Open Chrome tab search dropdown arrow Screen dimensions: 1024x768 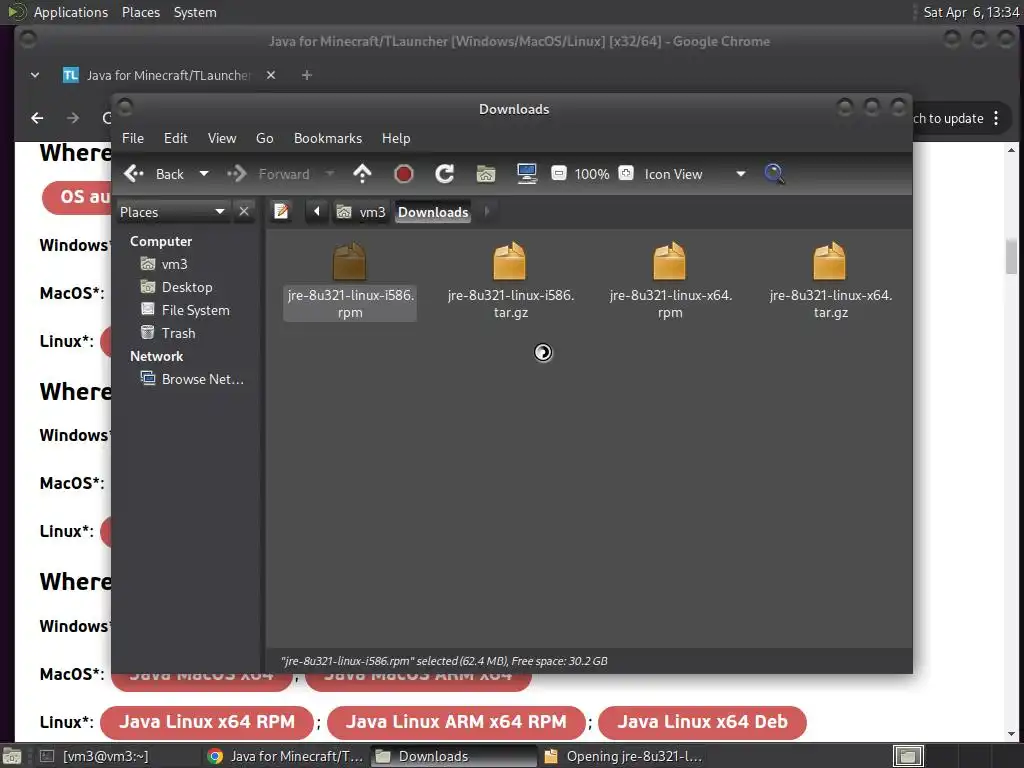(35, 75)
